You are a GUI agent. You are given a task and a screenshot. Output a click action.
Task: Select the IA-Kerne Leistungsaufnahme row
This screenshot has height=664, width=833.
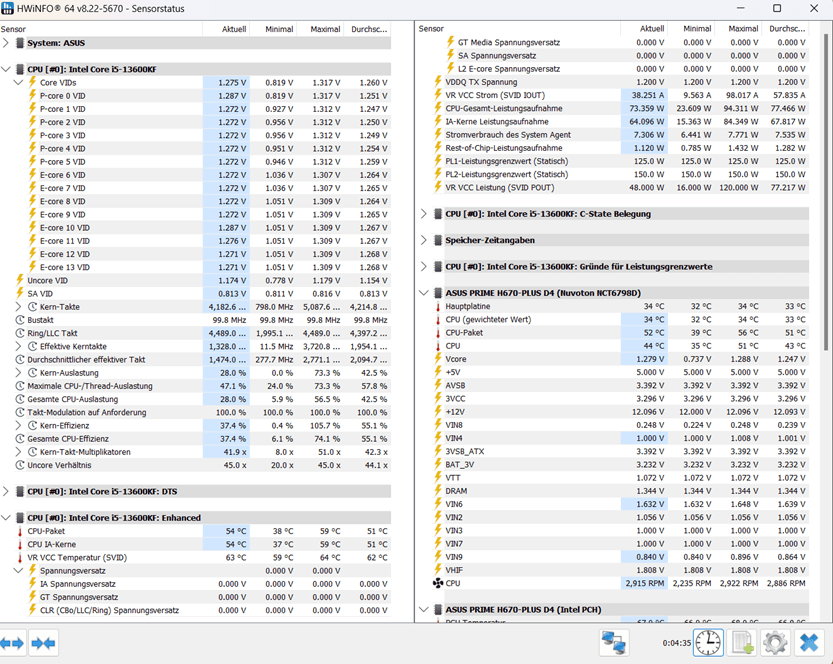(x=613, y=122)
